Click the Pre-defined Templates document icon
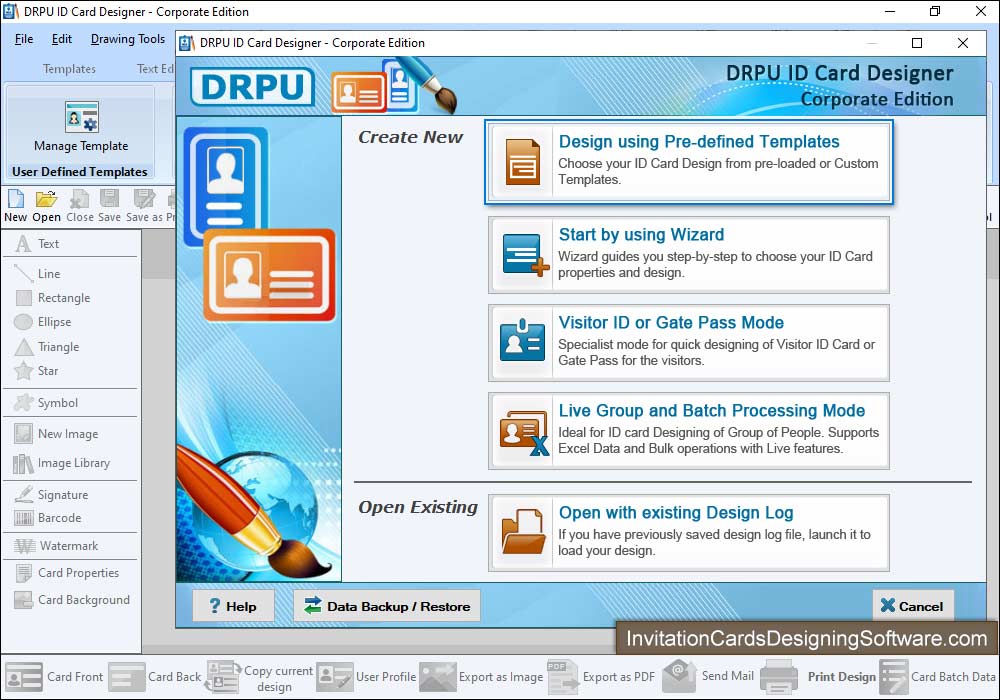This screenshot has width=1000, height=700. [523, 162]
